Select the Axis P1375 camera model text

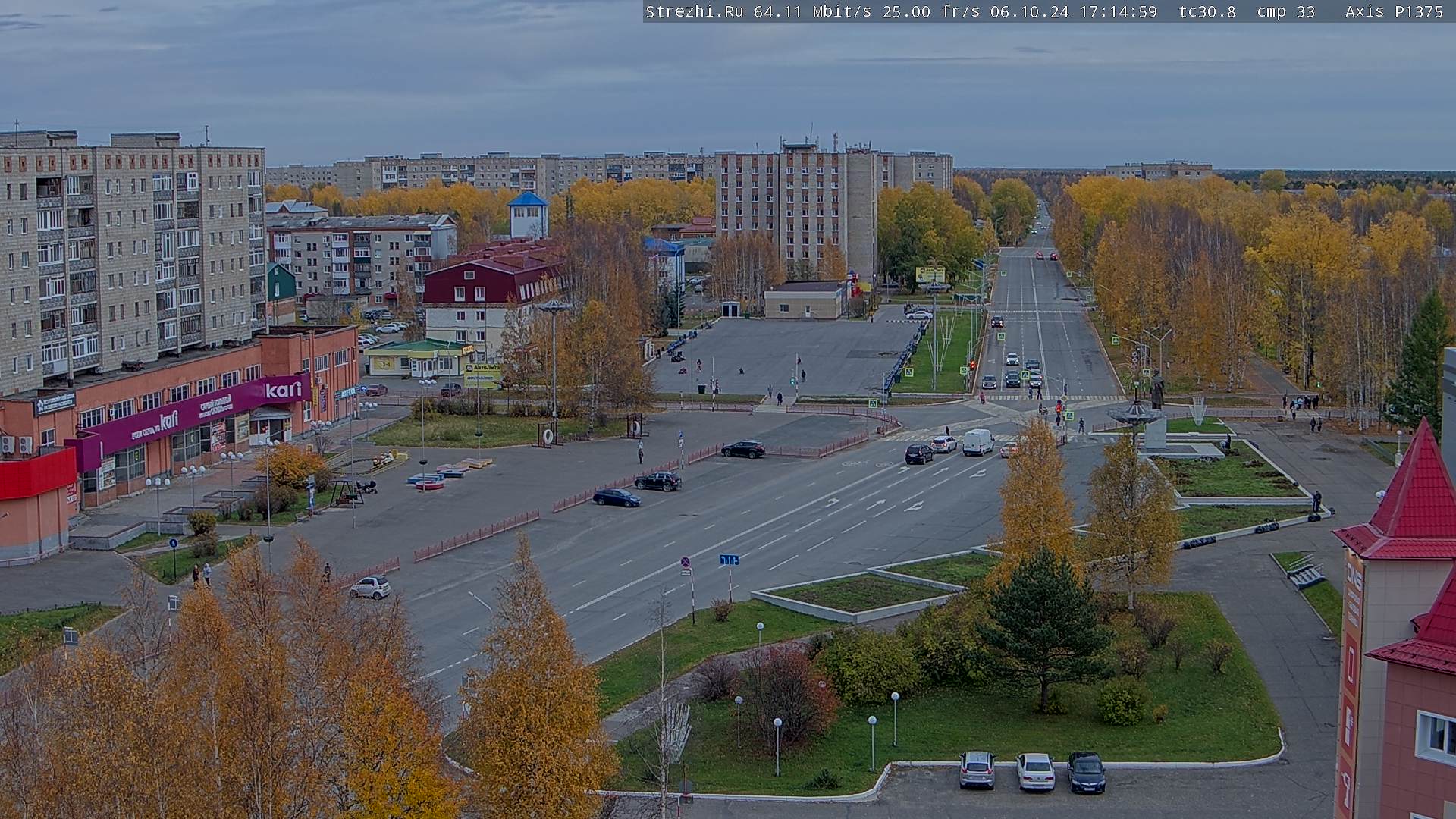click(1394, 11)
